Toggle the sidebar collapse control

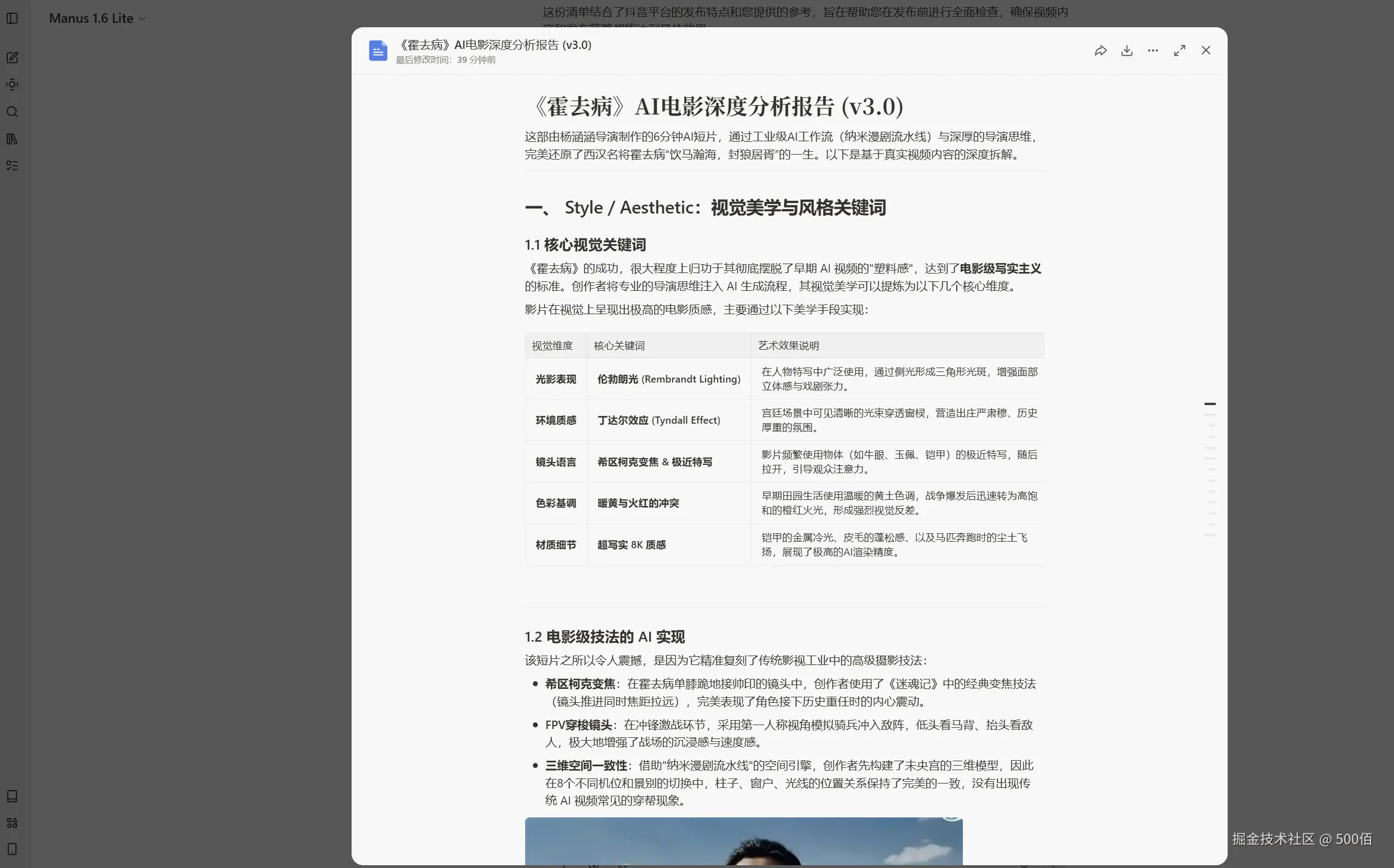tap(12, 18)
